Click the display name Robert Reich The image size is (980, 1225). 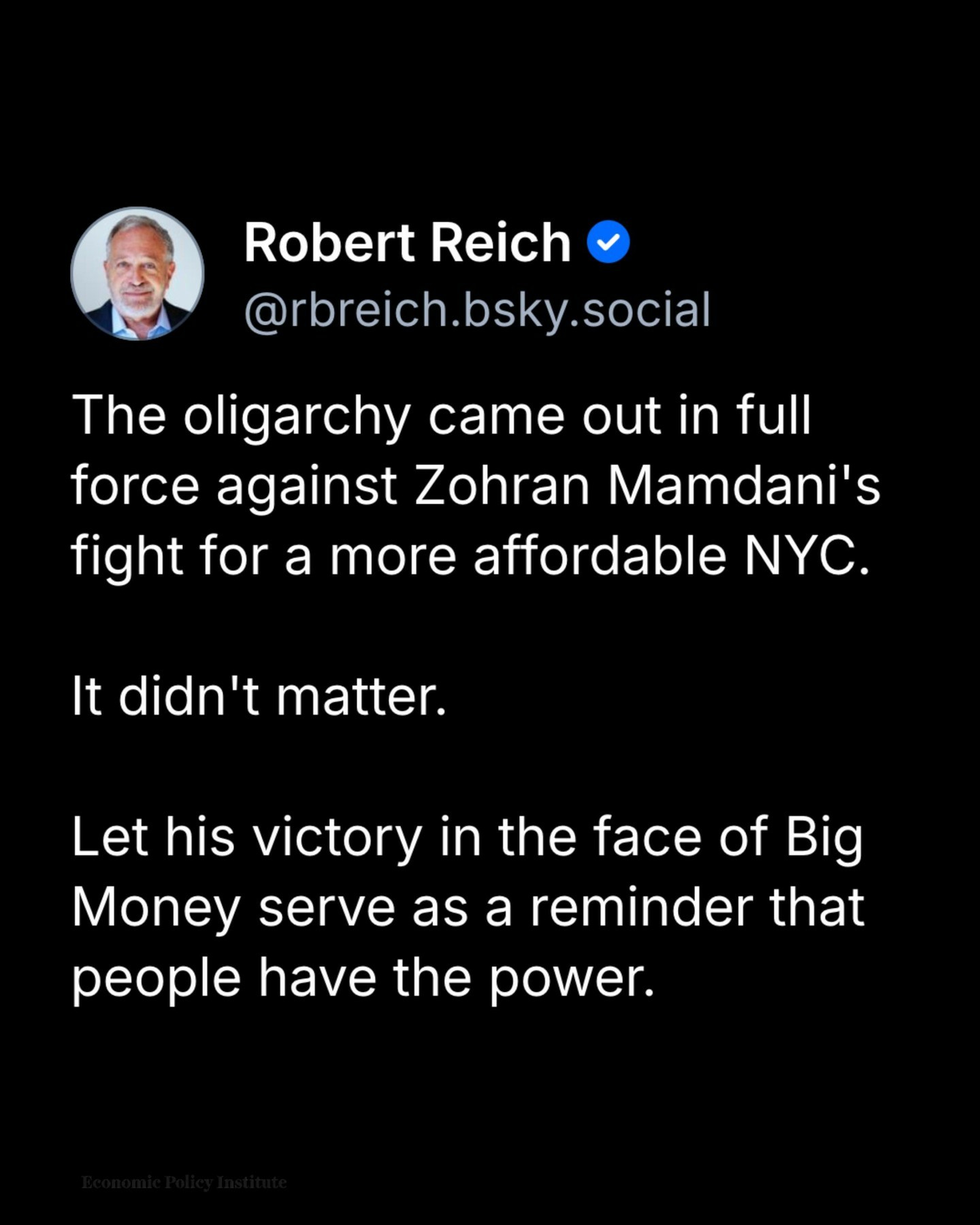[x=407, y=242]
